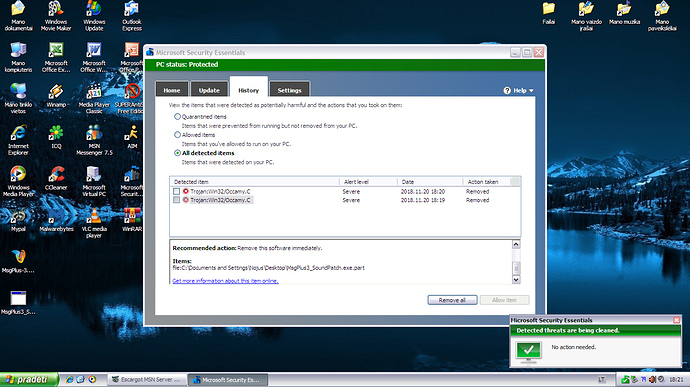Select the Allowed items radio option

[x=177, y=135]
